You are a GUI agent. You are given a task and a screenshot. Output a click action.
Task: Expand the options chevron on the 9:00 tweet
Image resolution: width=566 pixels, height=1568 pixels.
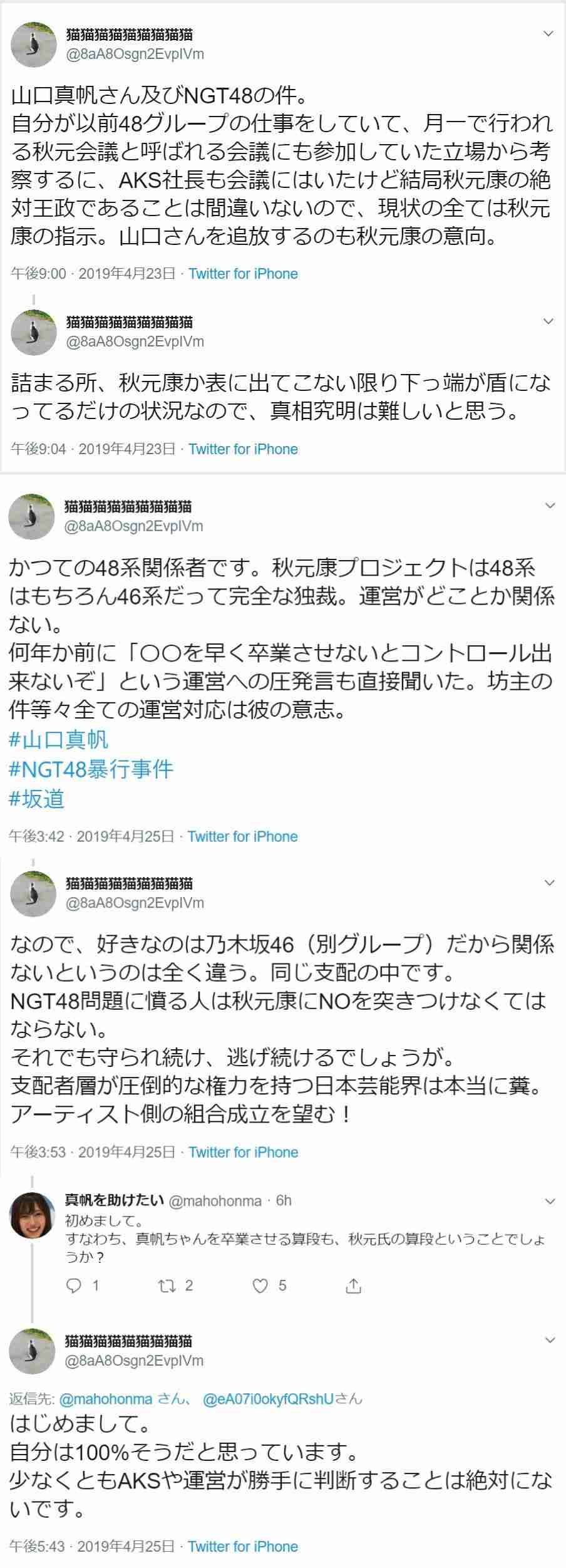[548, 34]
